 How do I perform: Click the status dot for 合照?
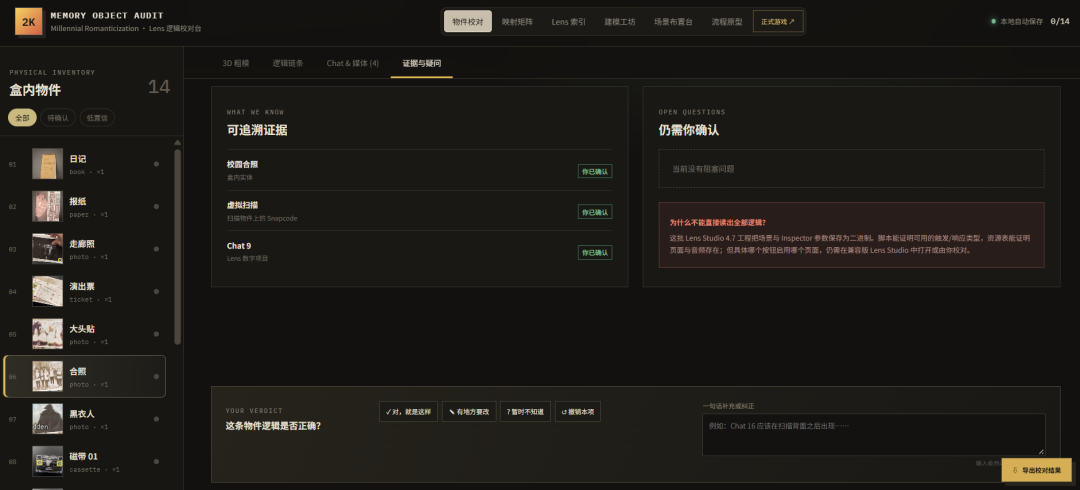156,376
